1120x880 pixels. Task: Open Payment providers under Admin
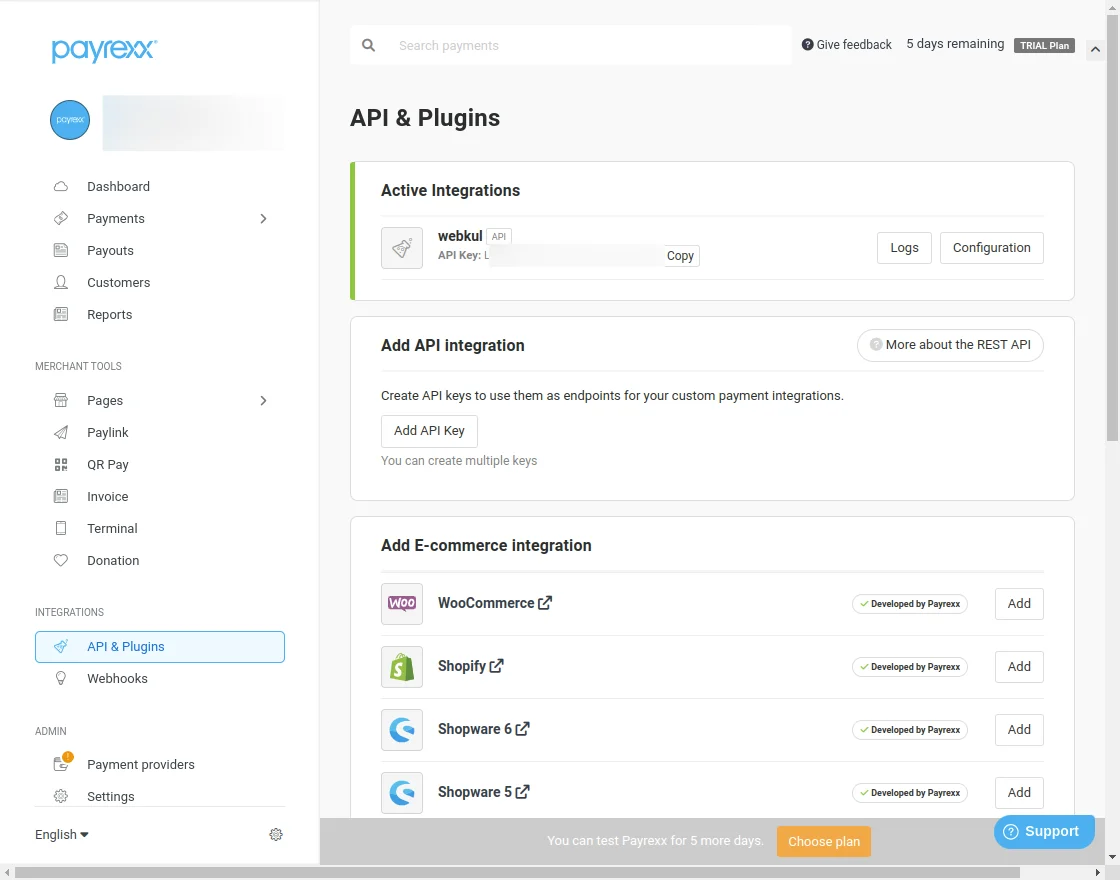[140, 764]
